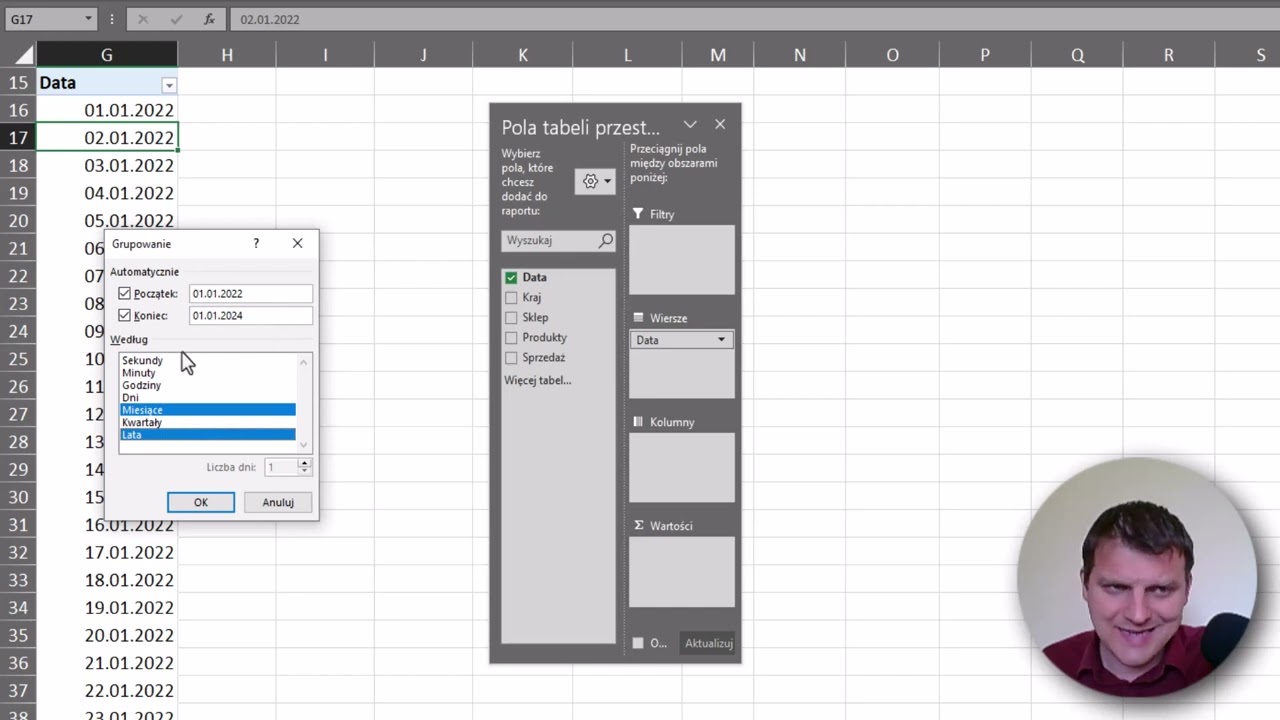Select row 17 header
1280x720 pixels.
point(18,138)
